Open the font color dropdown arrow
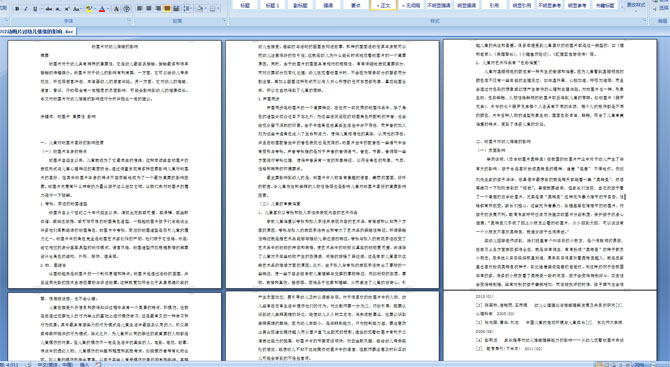Screen dimensions: 670x367 (x=108, y=9)
